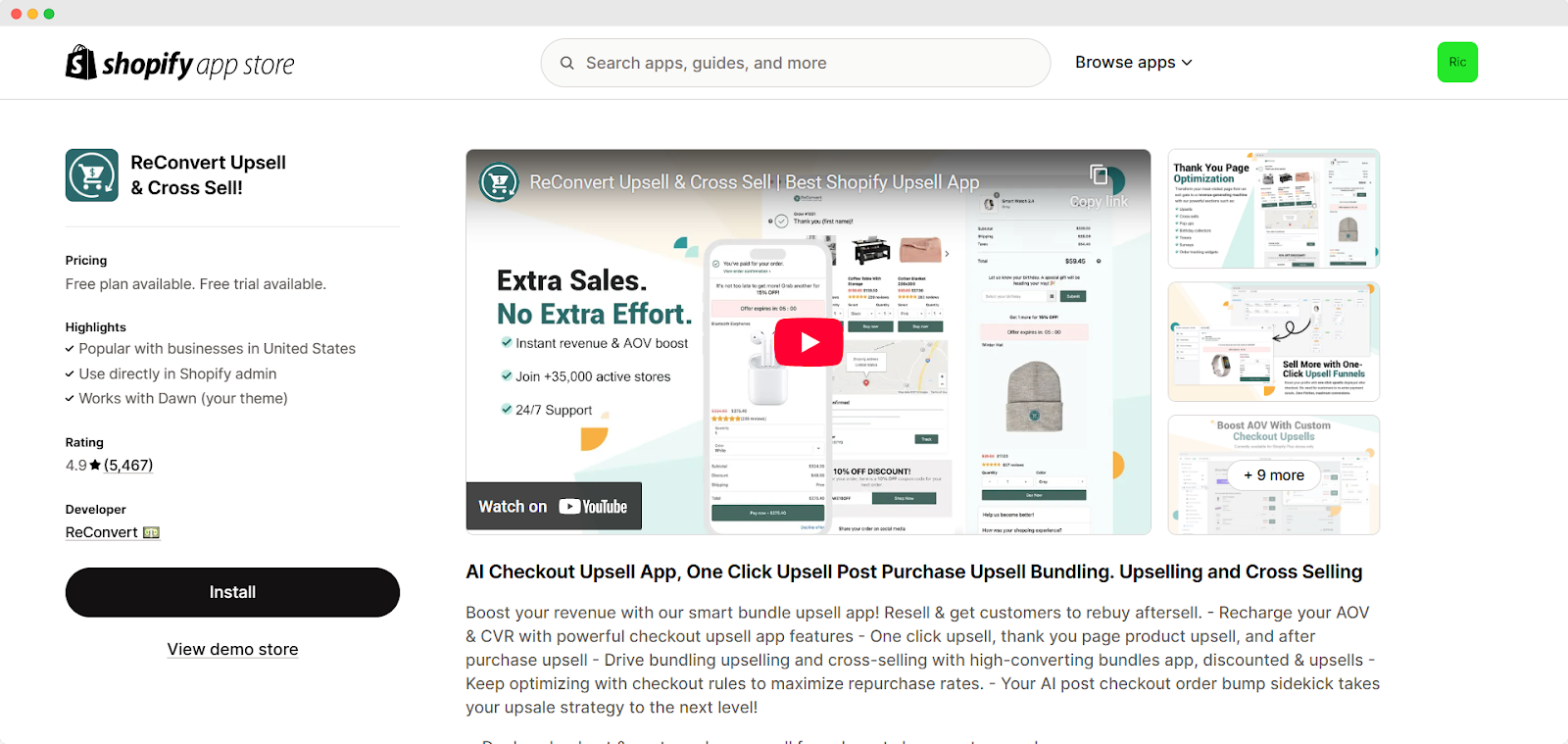Click the video Copy link icon
This screenshot has height=744, width=1568.
pos(1099,175)
